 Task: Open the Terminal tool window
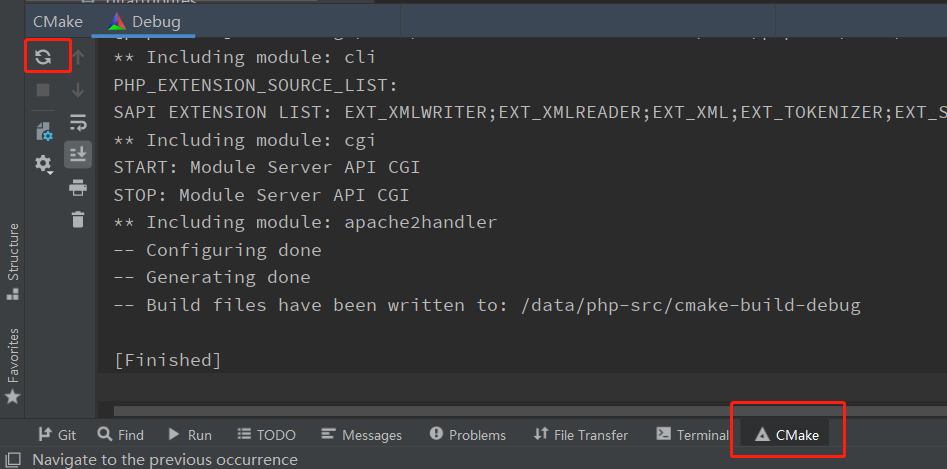(x=692, y=435)
